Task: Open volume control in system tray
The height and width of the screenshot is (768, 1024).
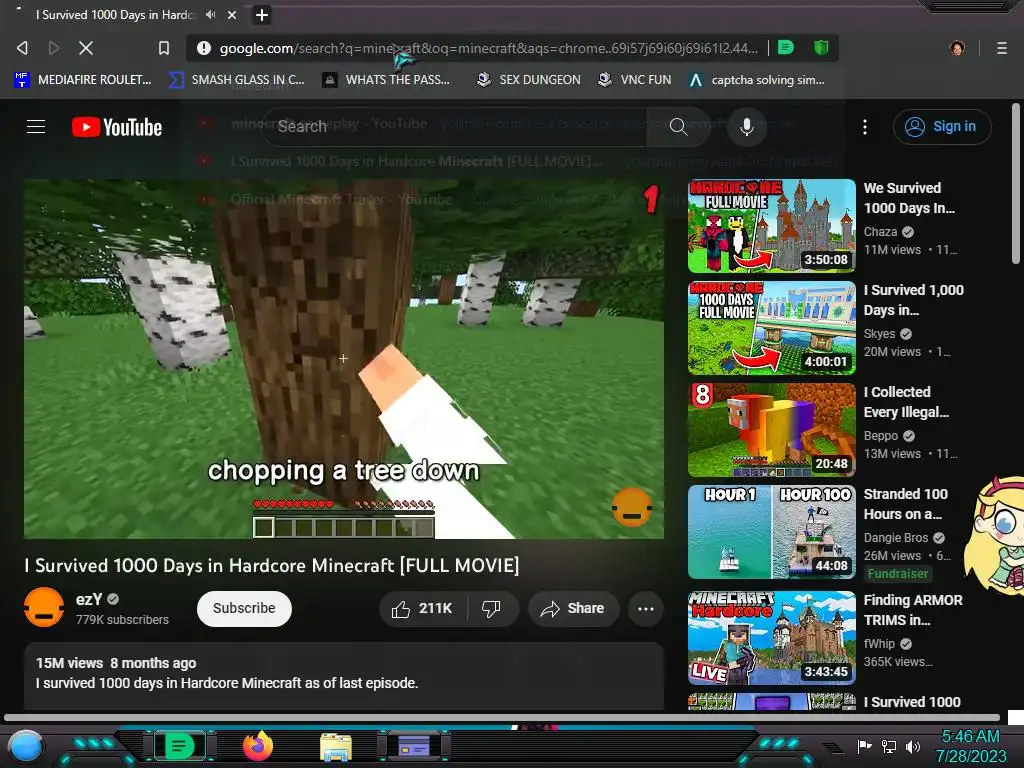Action: click(x=913, y=746)
